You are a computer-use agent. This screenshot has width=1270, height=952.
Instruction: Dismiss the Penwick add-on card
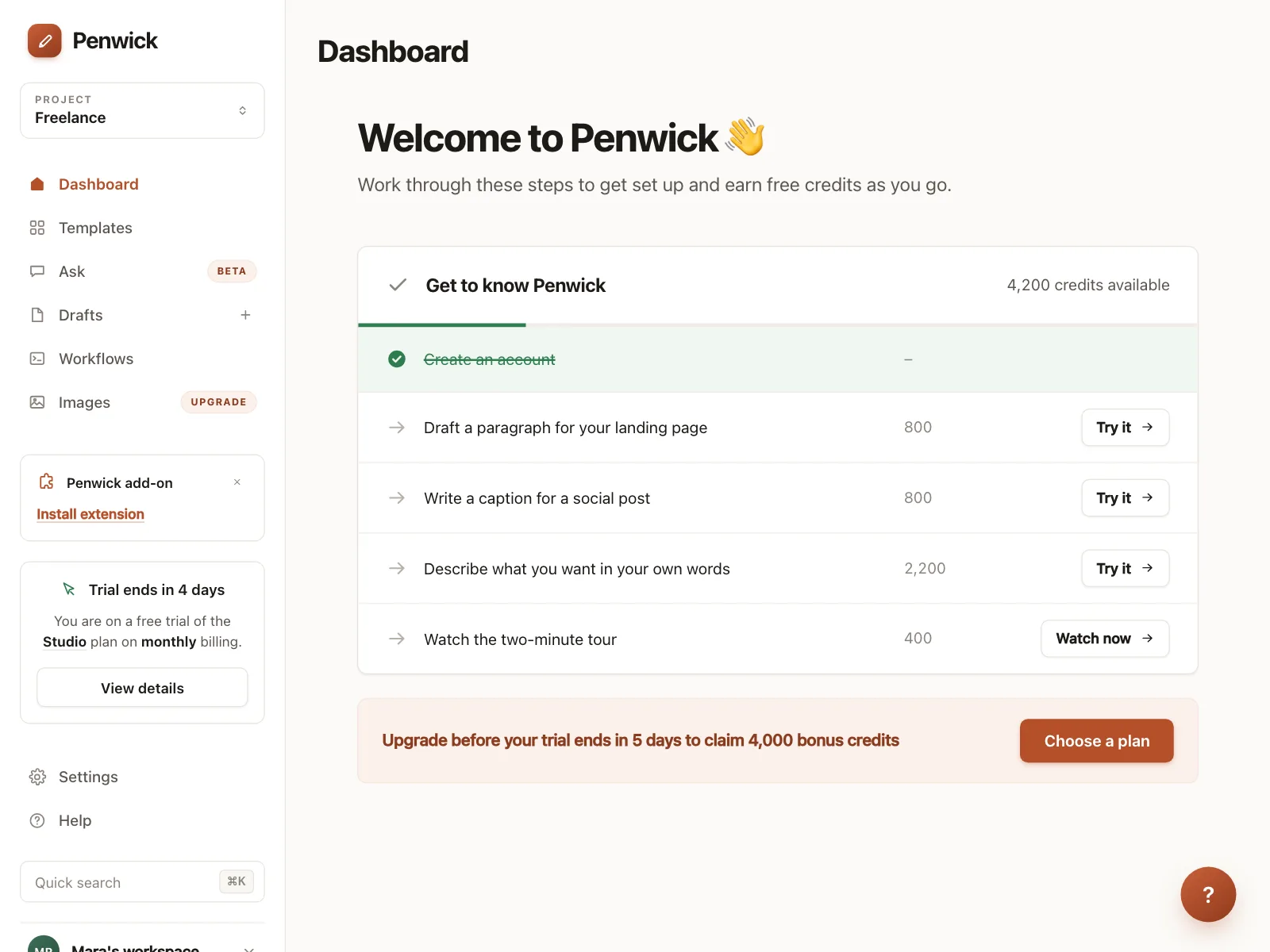tap(237, 482)
